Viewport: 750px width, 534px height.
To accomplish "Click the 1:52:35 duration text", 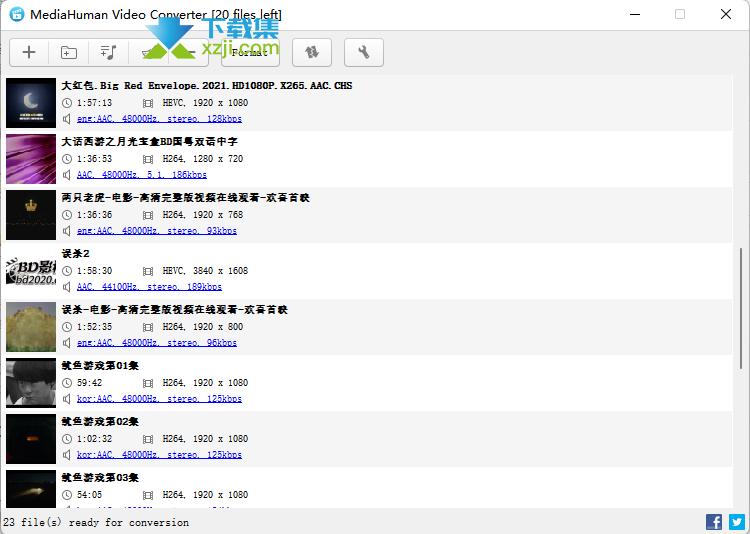I will pos(95,327).
